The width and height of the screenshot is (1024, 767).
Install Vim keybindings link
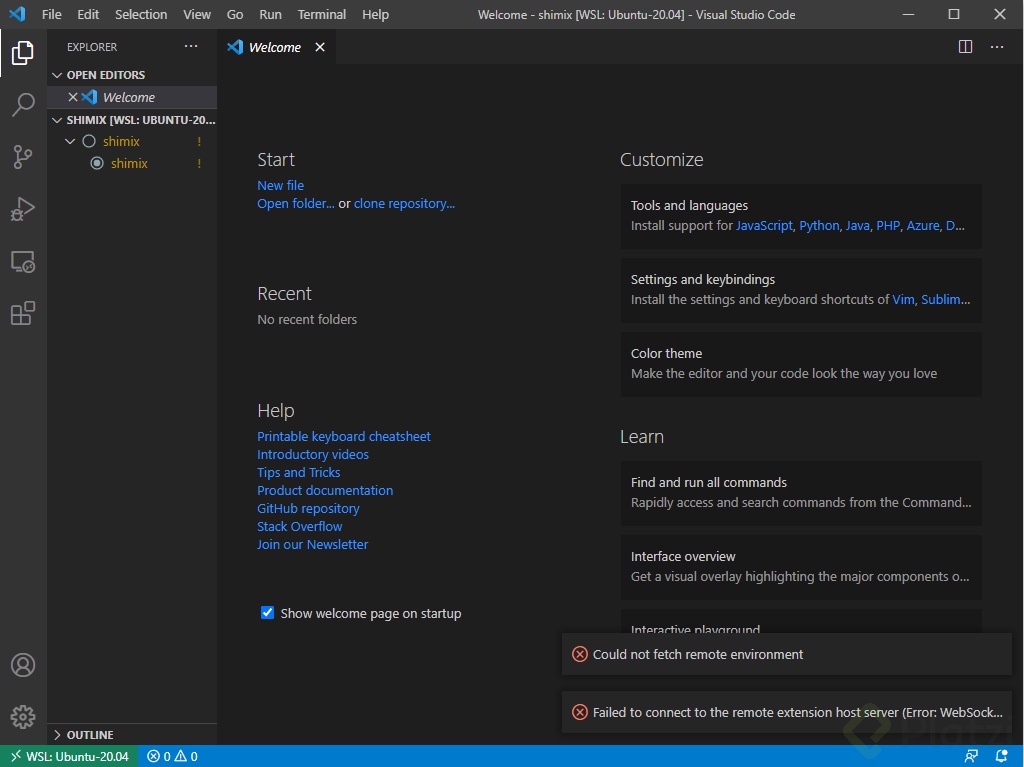tap(903, 300)
